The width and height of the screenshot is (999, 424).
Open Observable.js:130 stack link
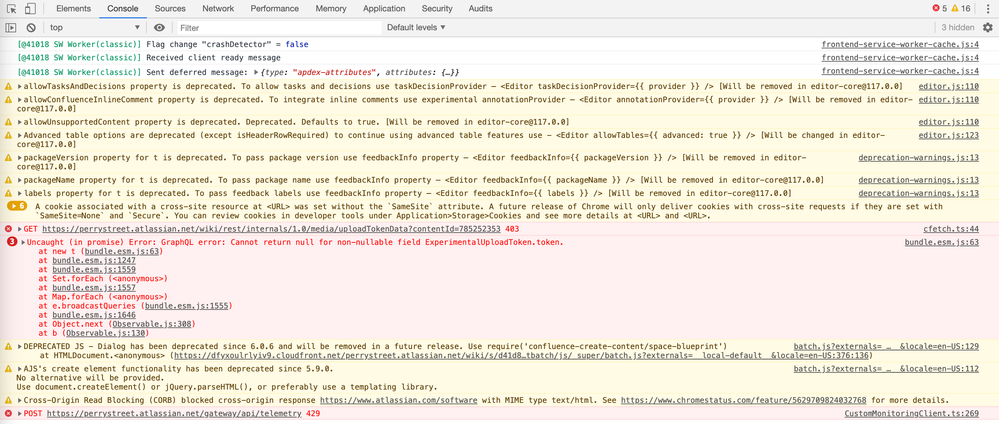tap(107, 333)
